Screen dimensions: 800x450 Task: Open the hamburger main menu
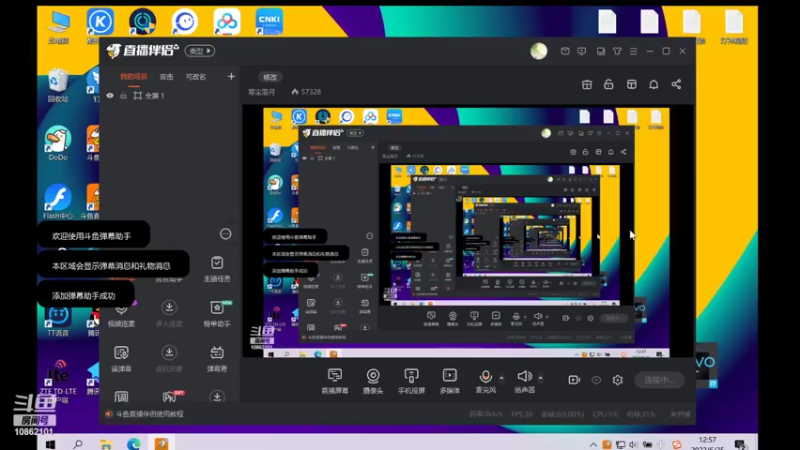[633, 51]
